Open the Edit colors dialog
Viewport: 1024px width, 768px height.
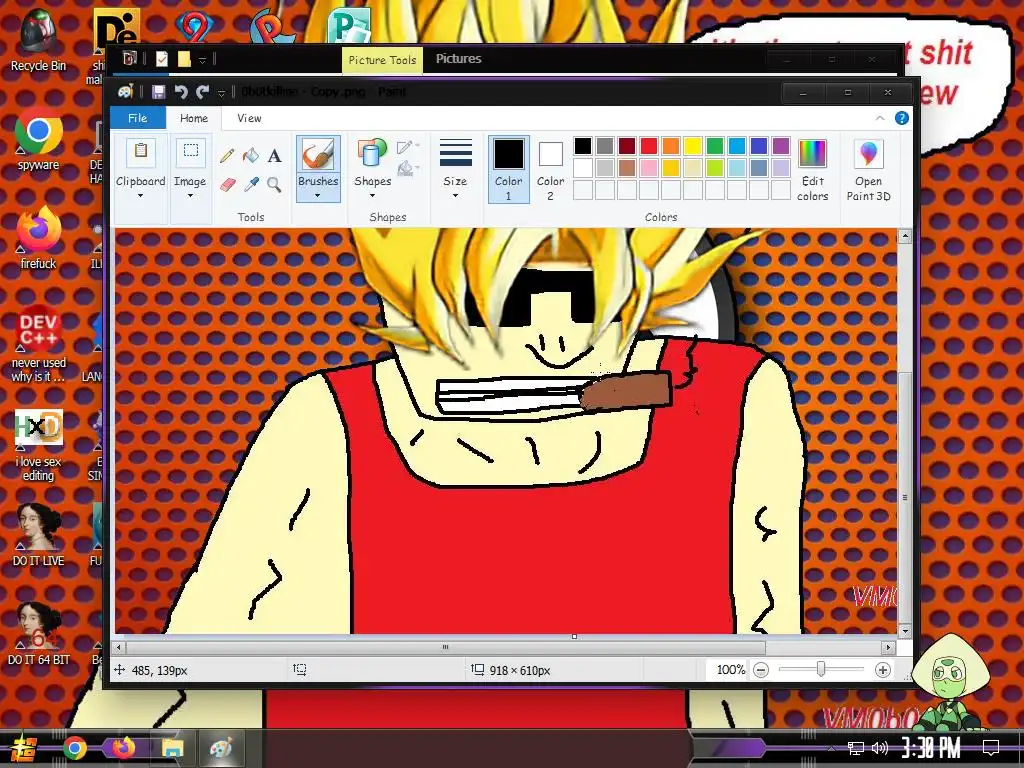[x=812, y=170]
